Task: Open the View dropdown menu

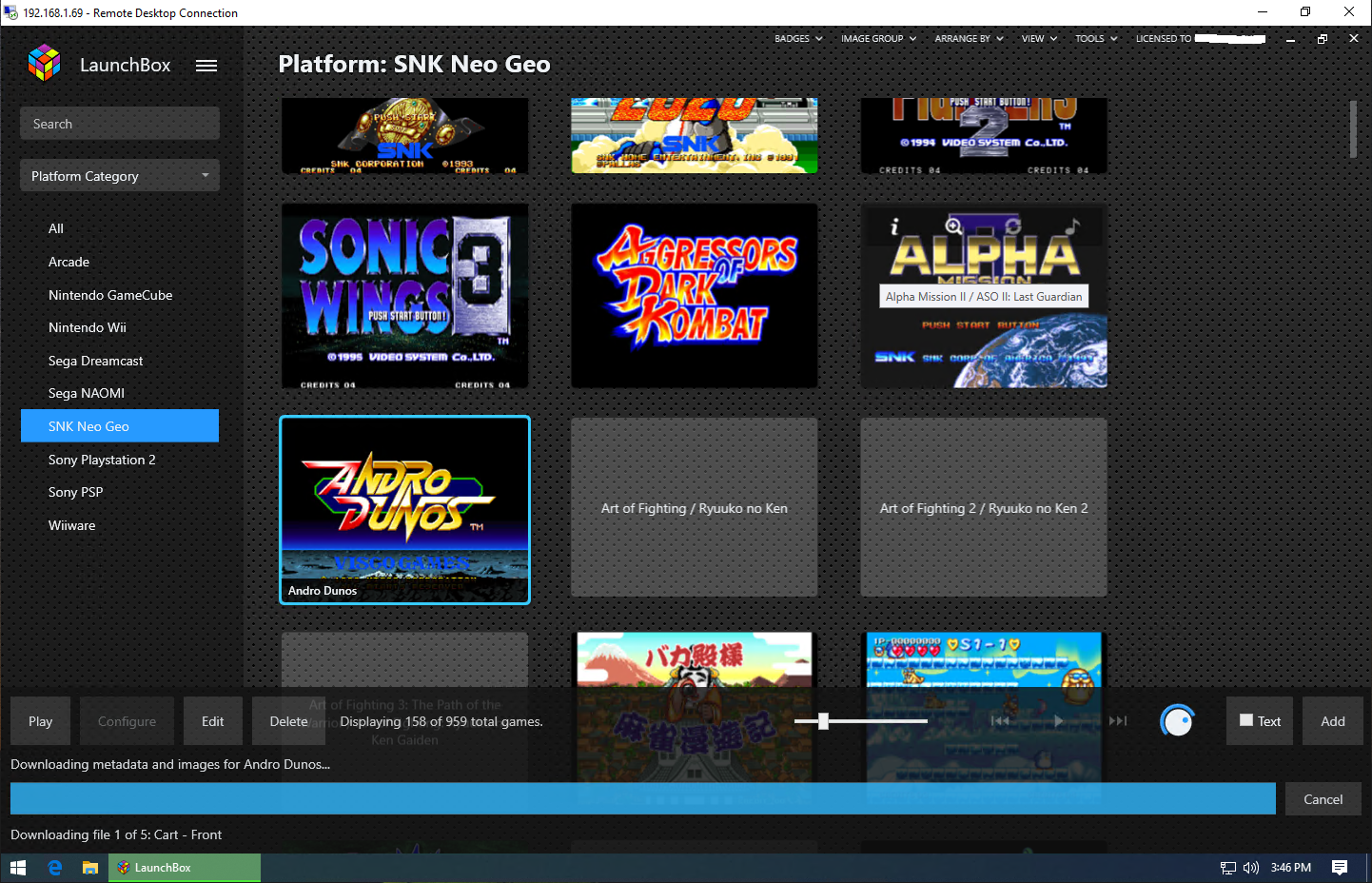Action: (x=1040, y=39)
